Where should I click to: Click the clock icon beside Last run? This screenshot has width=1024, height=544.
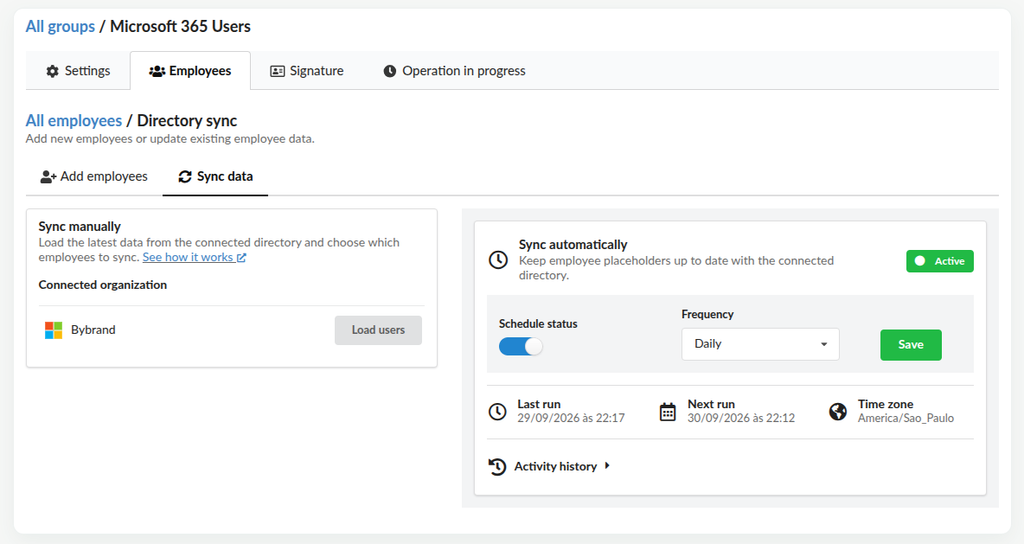coord(498,411)
